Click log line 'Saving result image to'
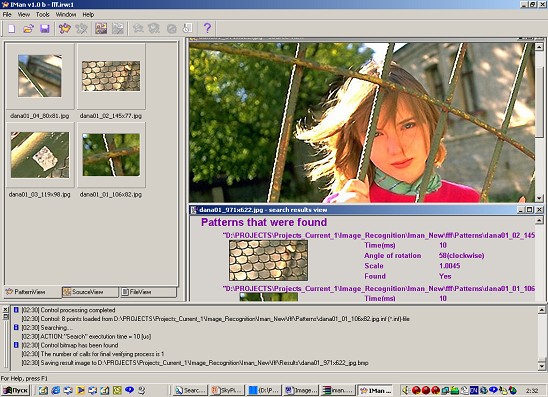This screenshot has height=397, width=548. click(x=195, y=363)
